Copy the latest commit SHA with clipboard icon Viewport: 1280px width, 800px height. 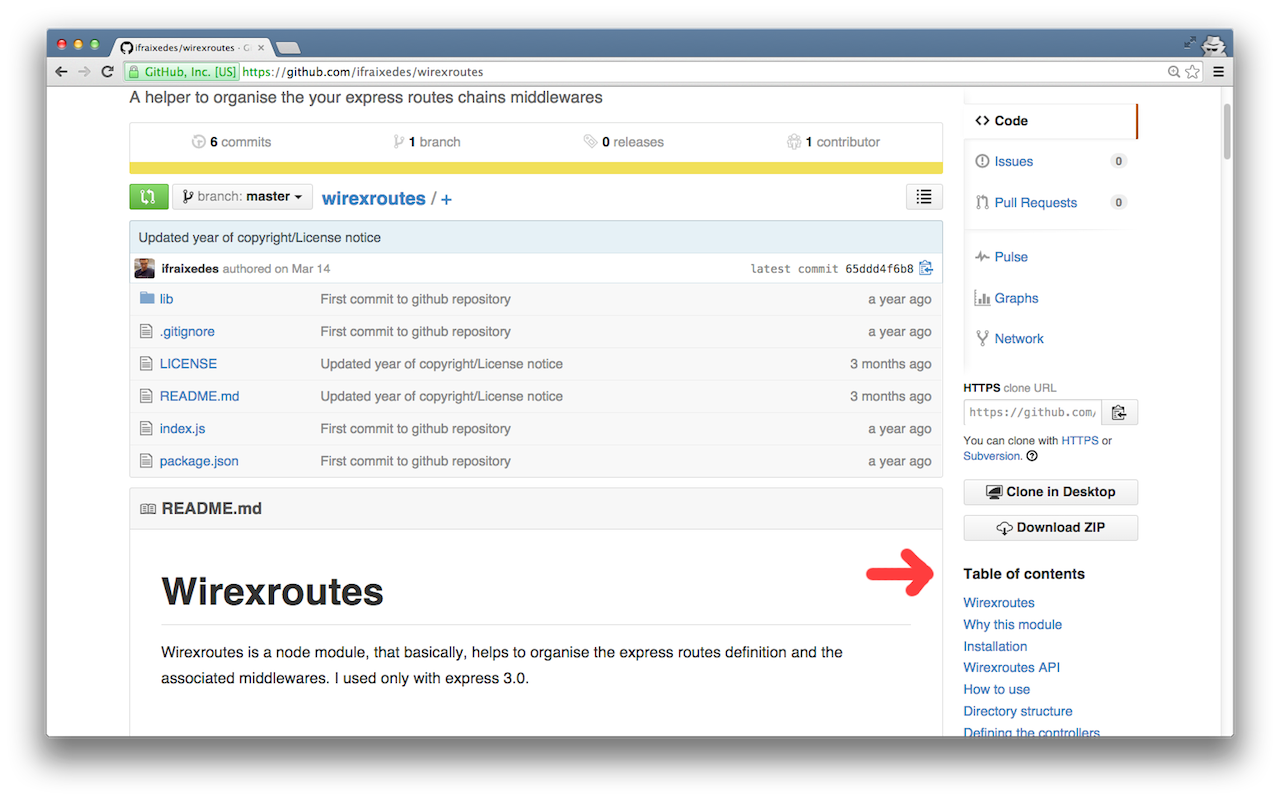(926, 268)
